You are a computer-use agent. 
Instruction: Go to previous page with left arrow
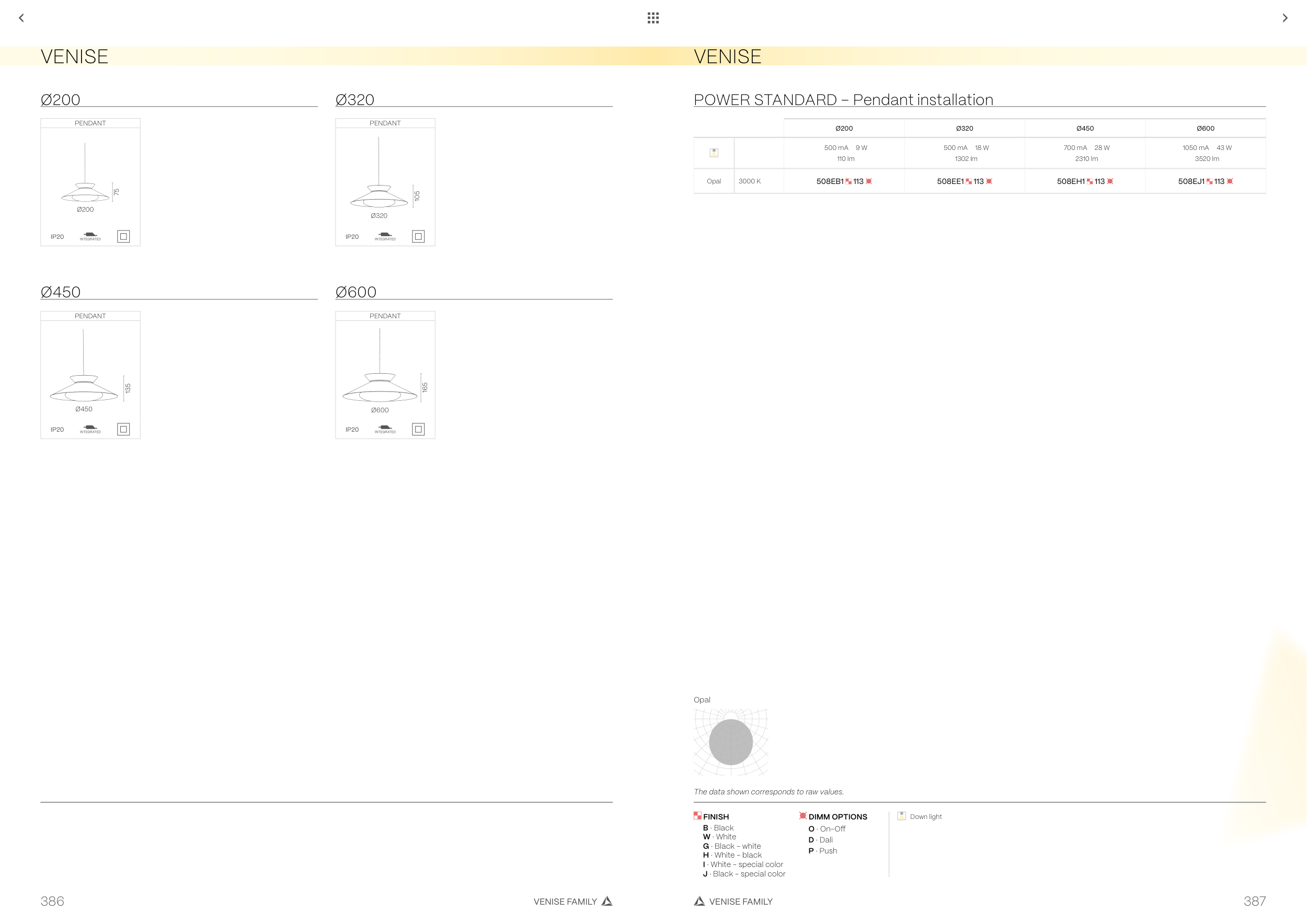(x=21, y=18)
